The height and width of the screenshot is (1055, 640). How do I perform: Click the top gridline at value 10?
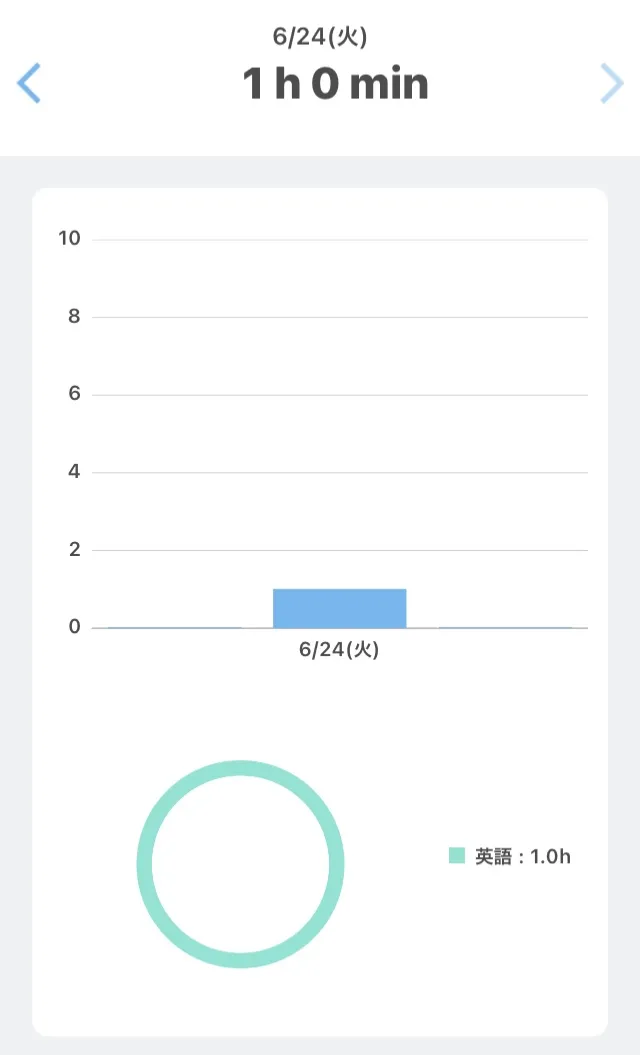340,240
